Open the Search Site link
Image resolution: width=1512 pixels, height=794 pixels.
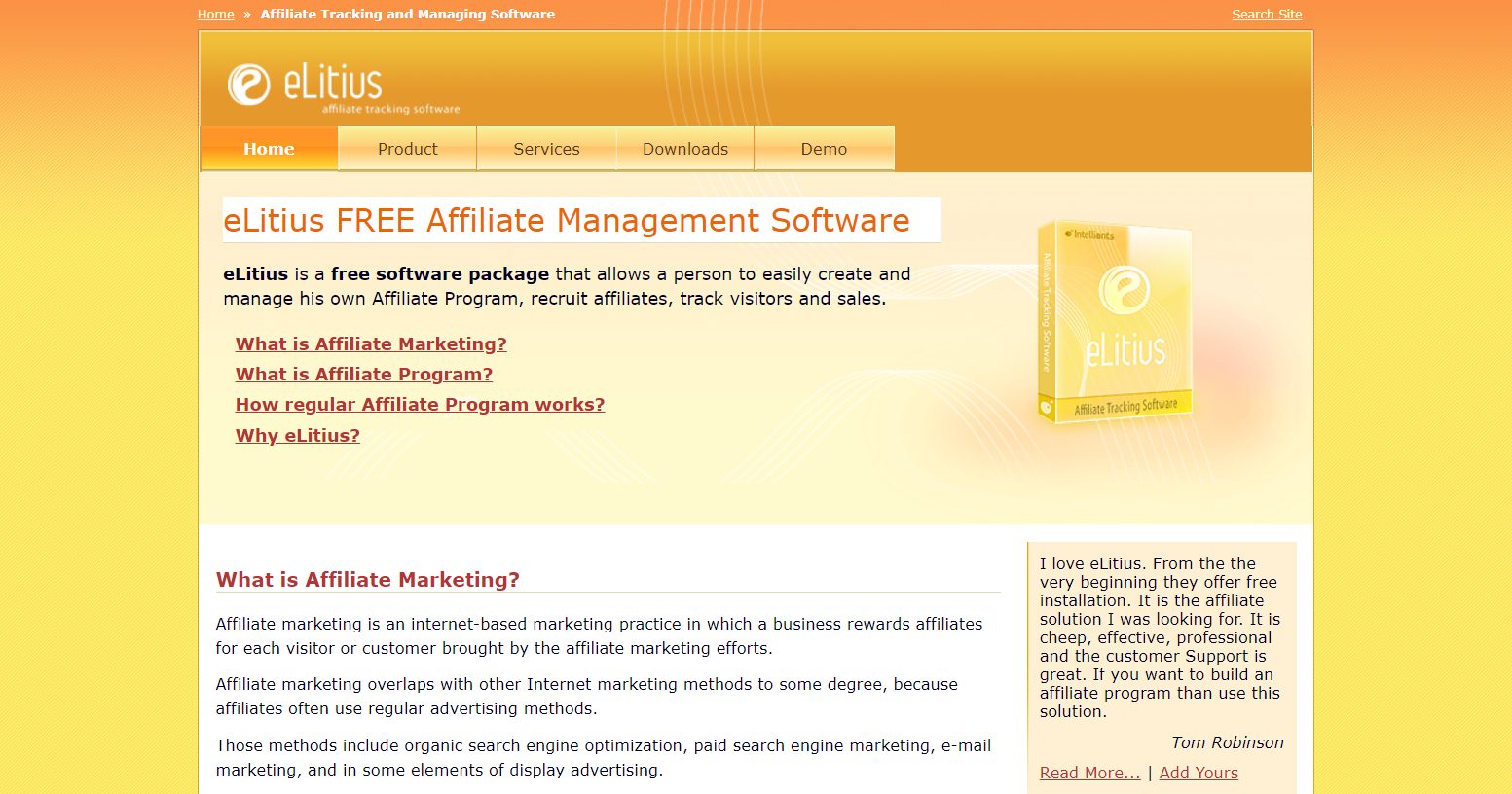pyautogui.click(x=1267, y=14)
